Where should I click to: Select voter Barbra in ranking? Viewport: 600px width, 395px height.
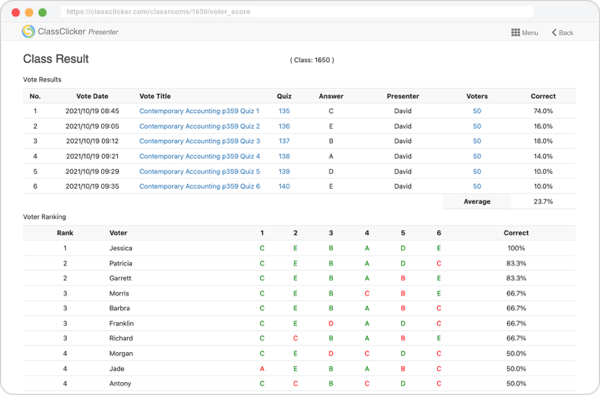(119, 308)
